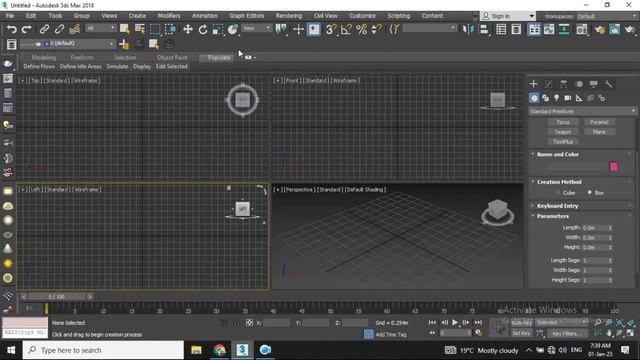640x360 pixels.
Task: Click the Torus primitive button
Action: [x=563, y=122]
